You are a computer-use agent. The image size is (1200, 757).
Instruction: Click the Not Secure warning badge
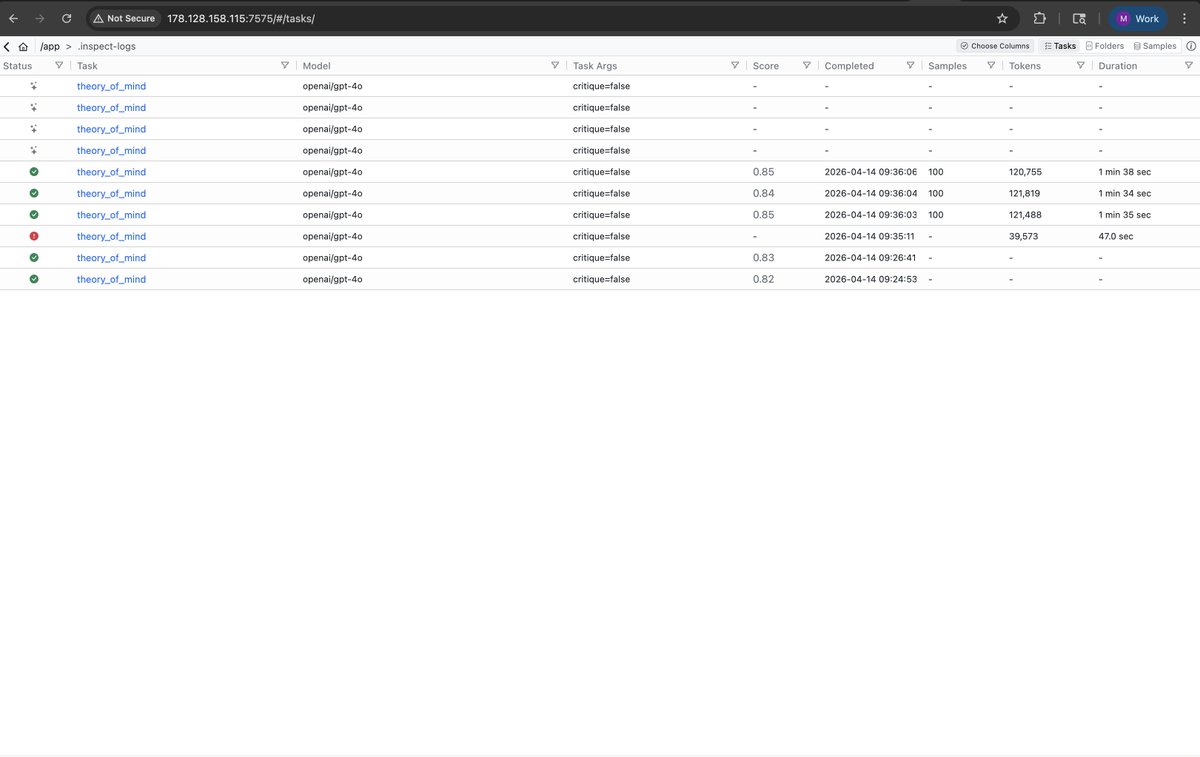[x=124, y=18]
